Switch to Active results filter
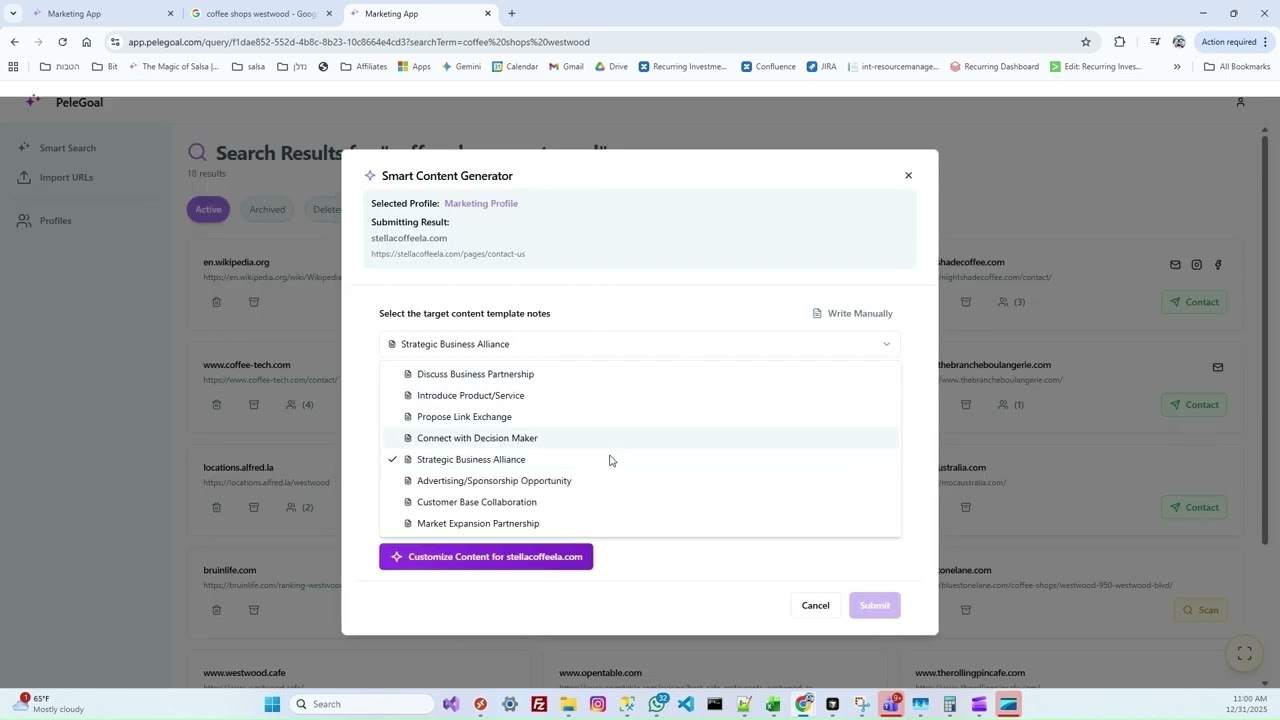This screenshot has width=1280, height=720. (208, 209)
